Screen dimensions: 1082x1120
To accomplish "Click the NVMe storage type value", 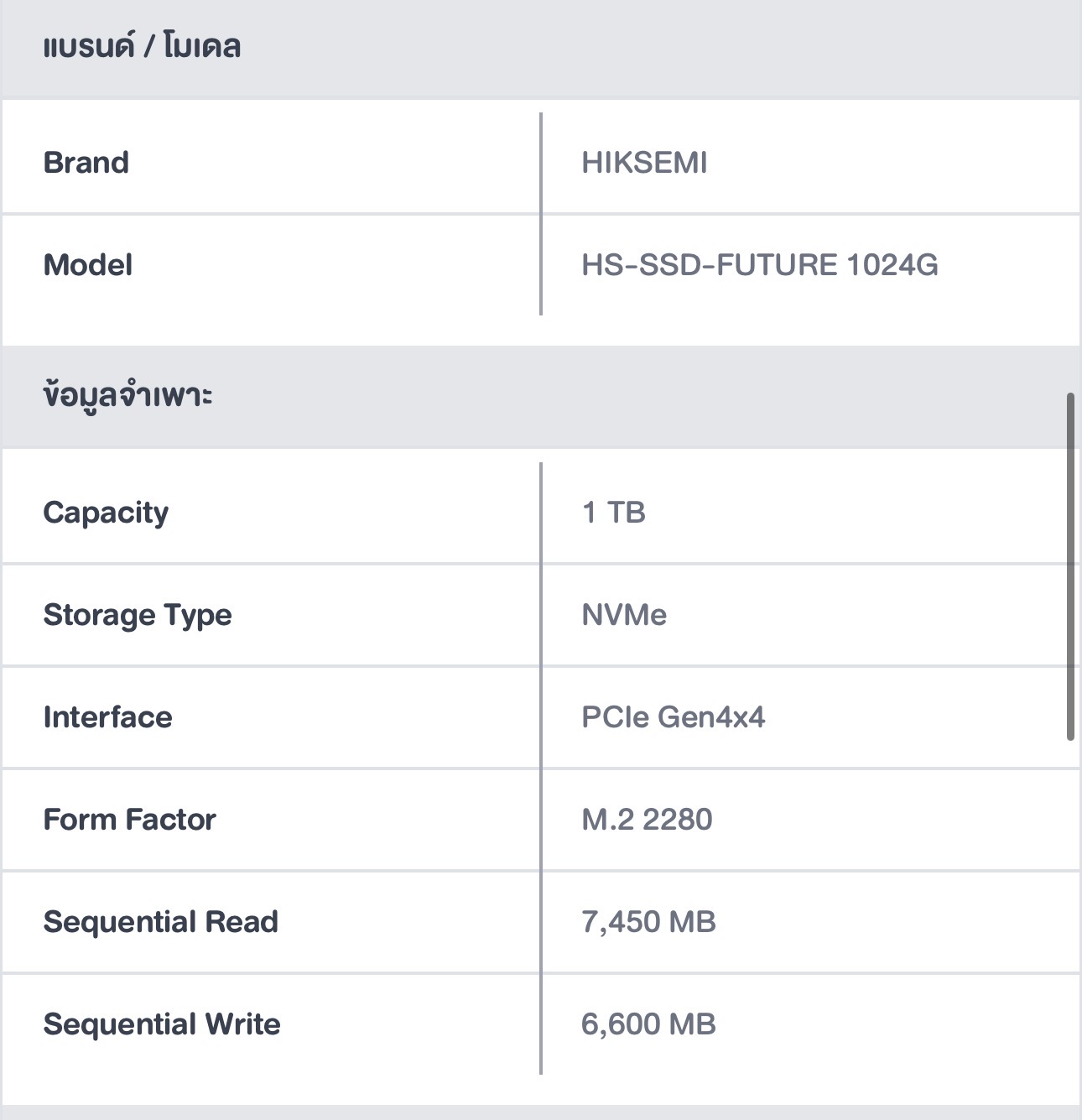I will click(624, 615).
